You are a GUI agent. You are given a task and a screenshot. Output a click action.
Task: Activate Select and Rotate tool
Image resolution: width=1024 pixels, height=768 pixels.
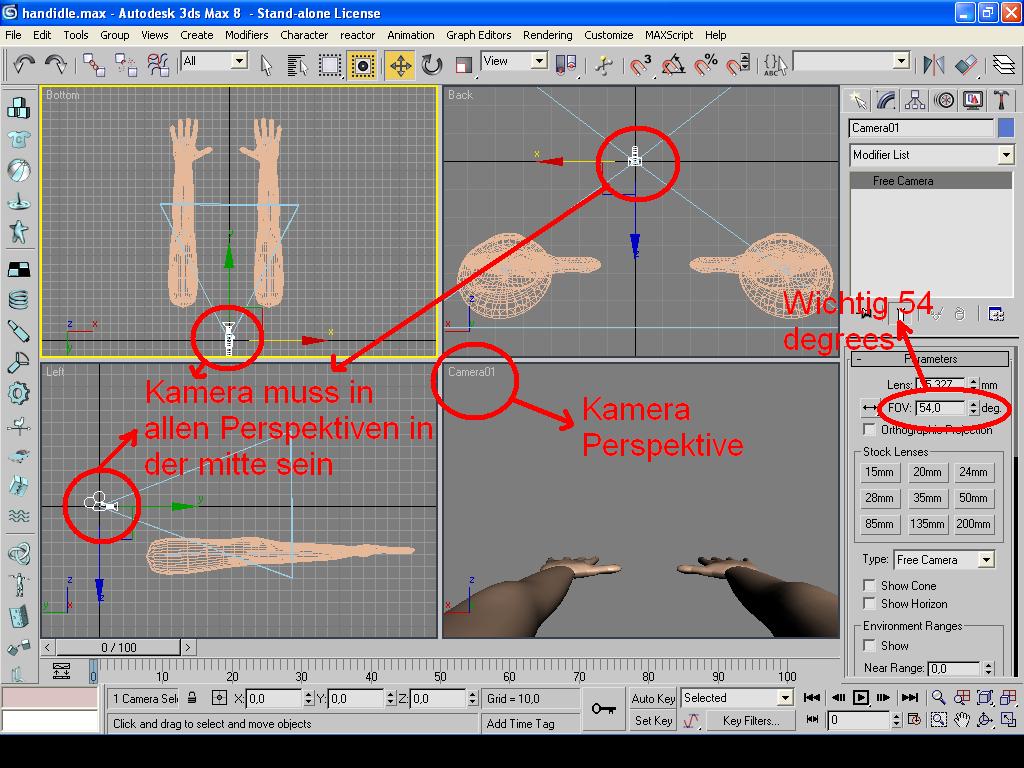click(x=432, y=65)
